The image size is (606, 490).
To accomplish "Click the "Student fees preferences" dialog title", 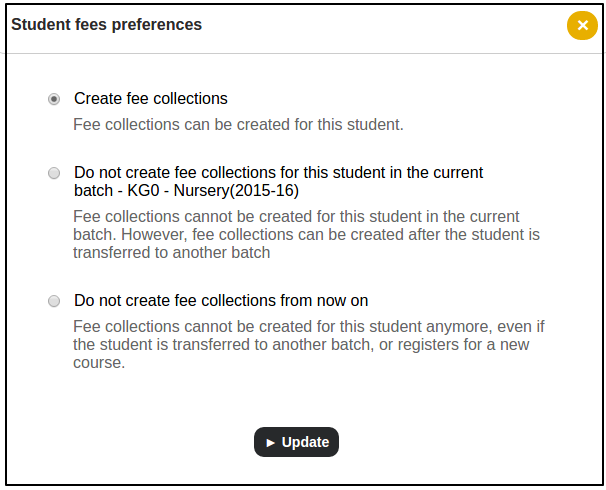I will pos(106,25).
